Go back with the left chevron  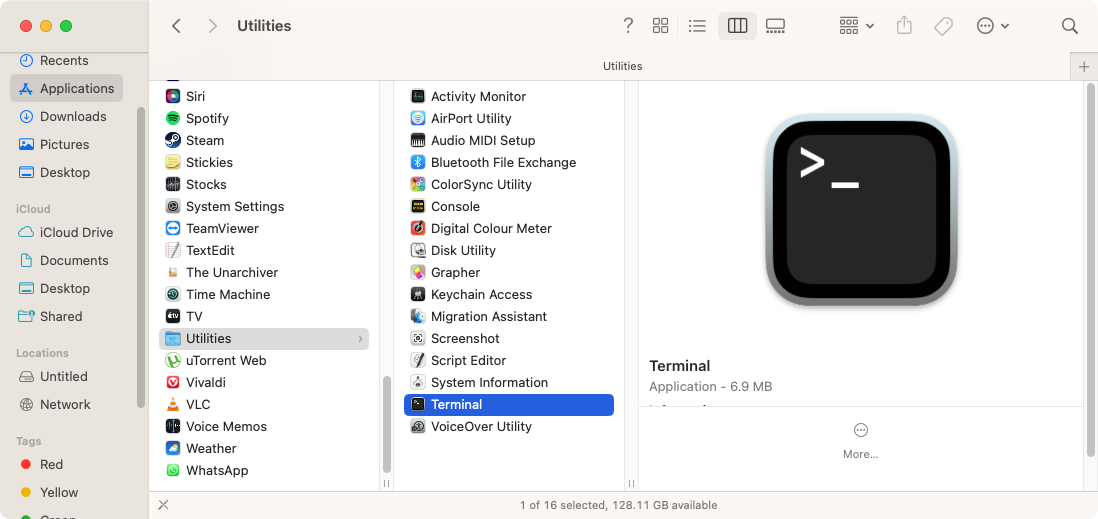(x=176, y=26)
